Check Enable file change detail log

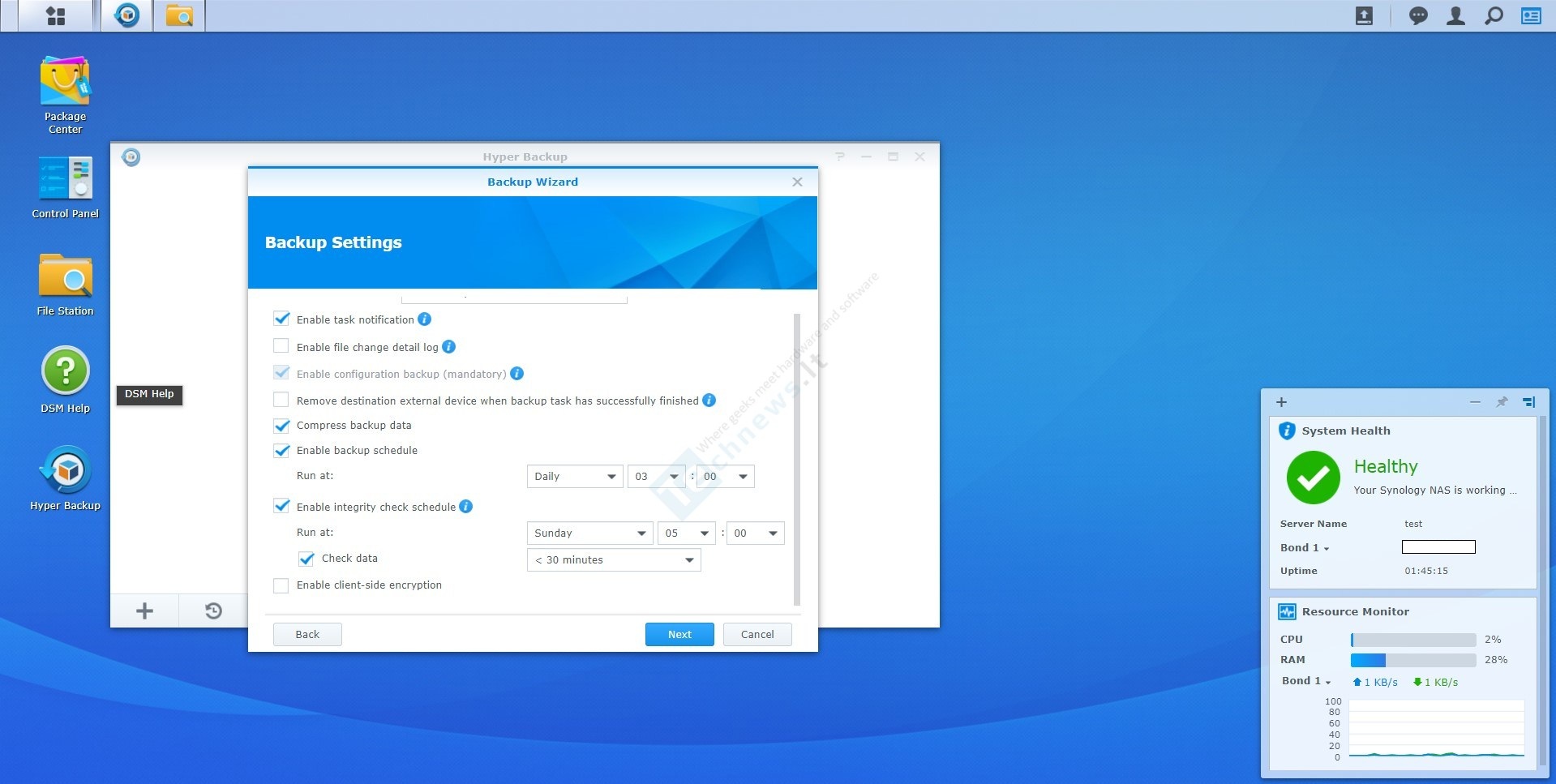(x=281, y=346)
